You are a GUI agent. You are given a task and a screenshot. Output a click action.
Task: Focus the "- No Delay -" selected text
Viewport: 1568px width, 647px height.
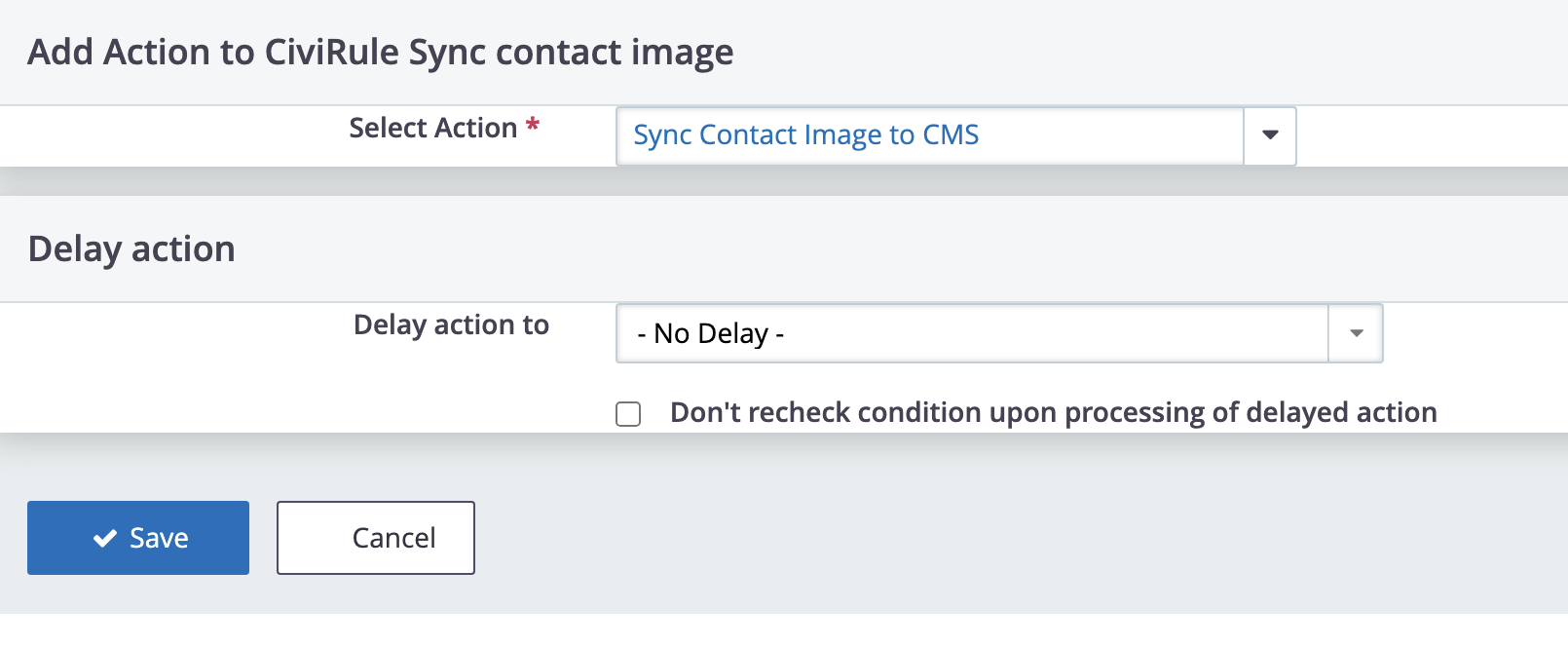710,333
